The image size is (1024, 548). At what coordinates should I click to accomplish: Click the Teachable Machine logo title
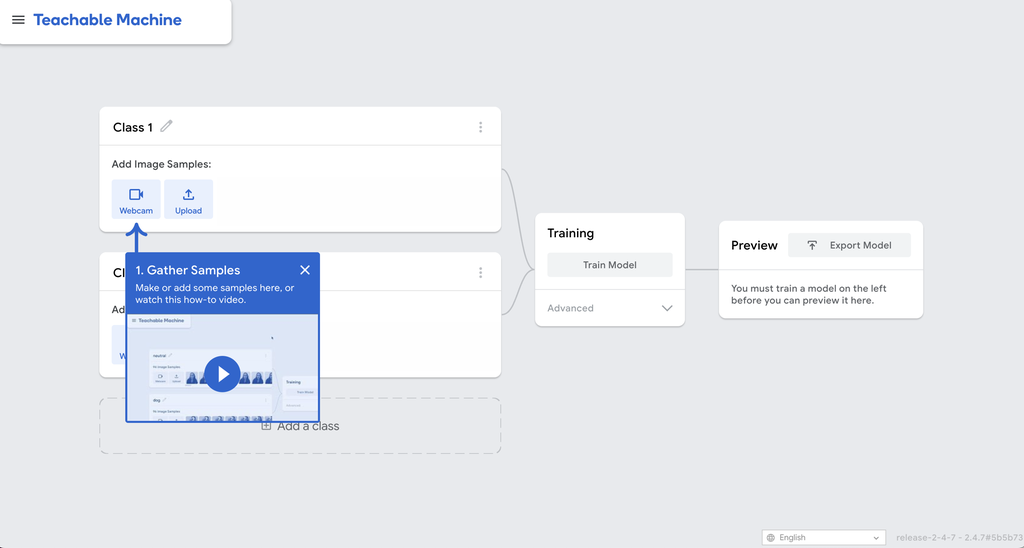click(x=107, y=20)
